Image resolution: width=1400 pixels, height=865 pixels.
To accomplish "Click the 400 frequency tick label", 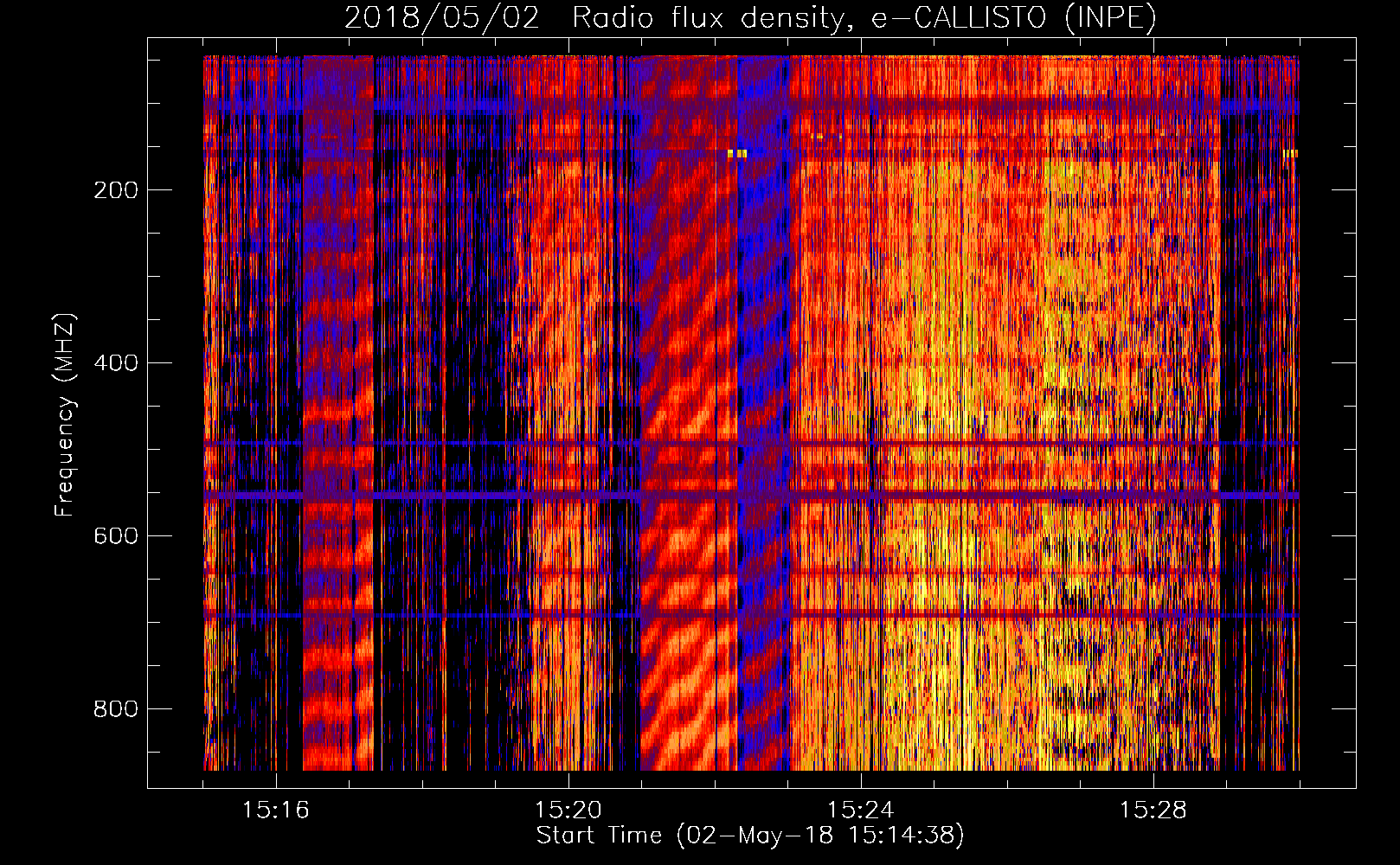I will pos(116,363).
